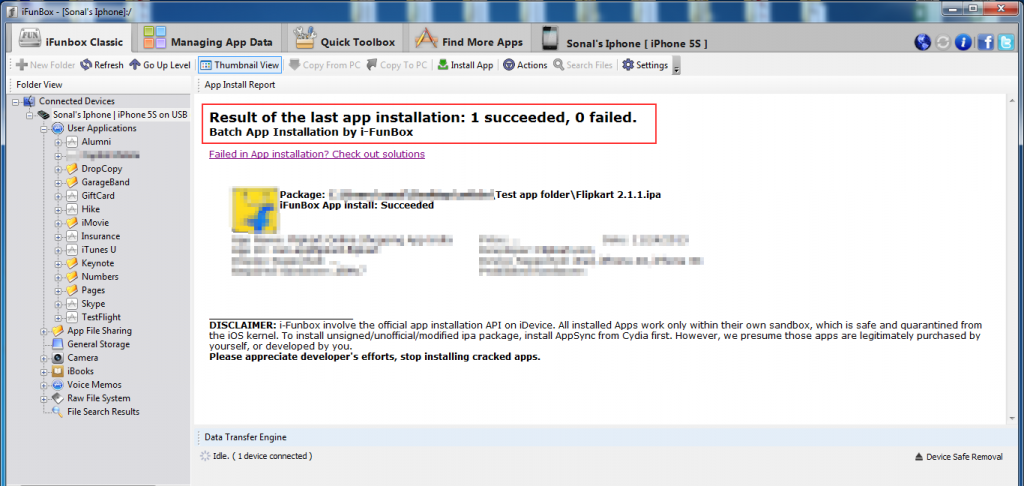Image resolution: width=1024 pixels, height=486 pixels.
Task: Expand the Alumni app node
Action: click(x=58, y=142)
